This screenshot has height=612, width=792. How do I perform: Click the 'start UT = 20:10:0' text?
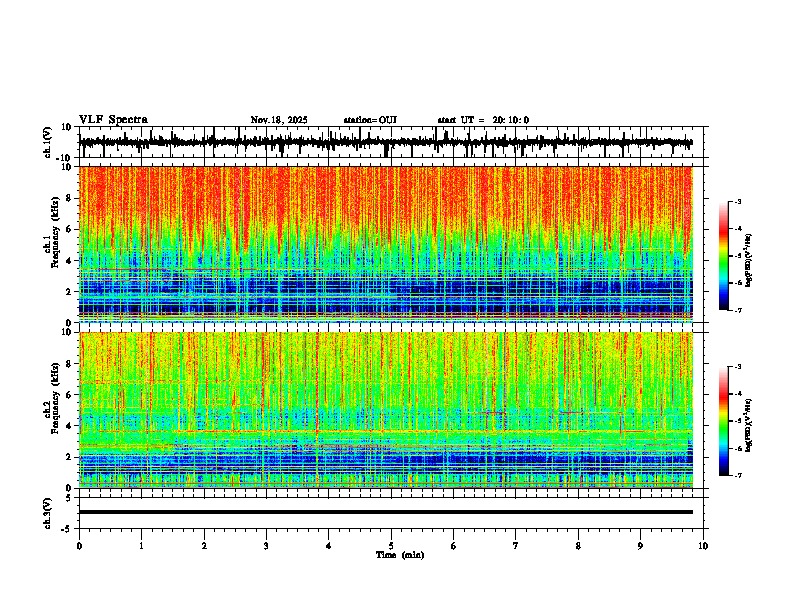point(483,120)
